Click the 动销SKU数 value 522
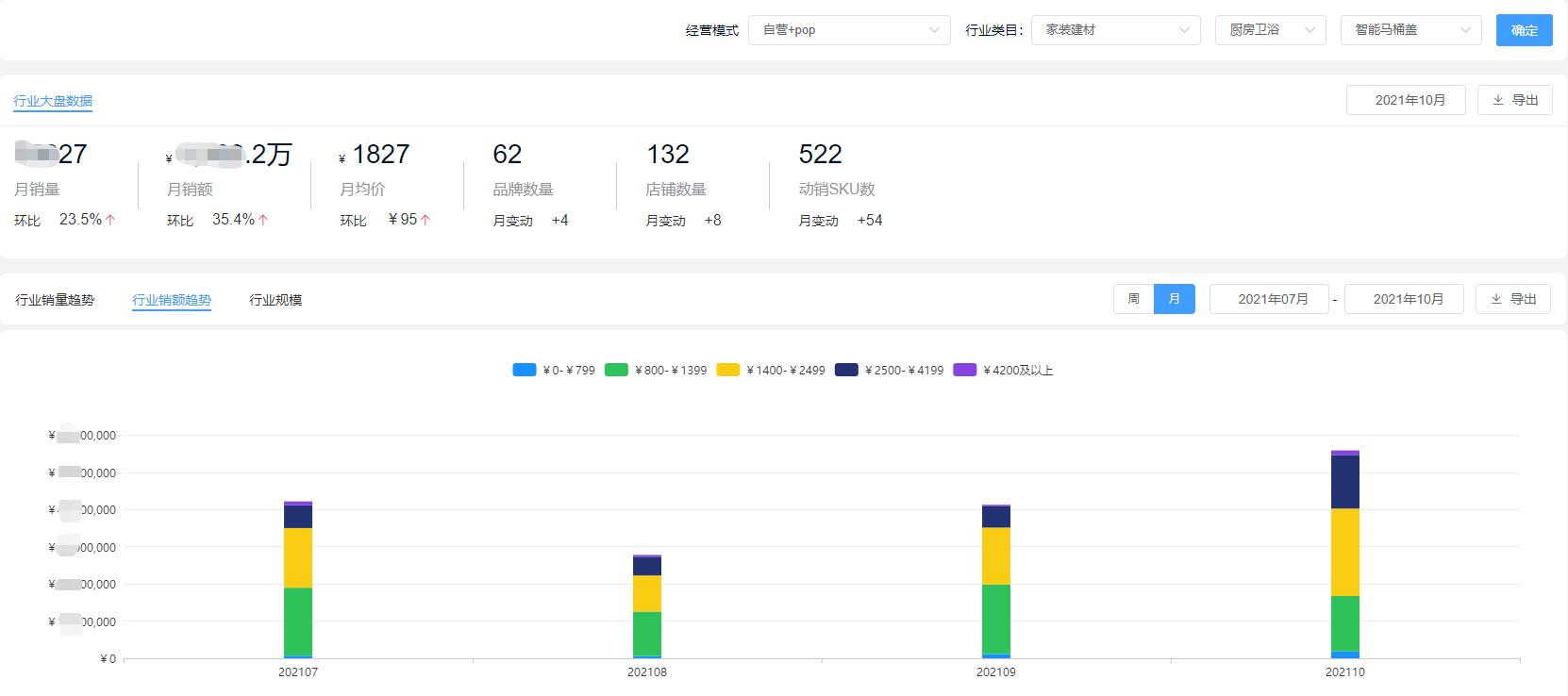This screenshot has height=696, width=1568. 821,155
